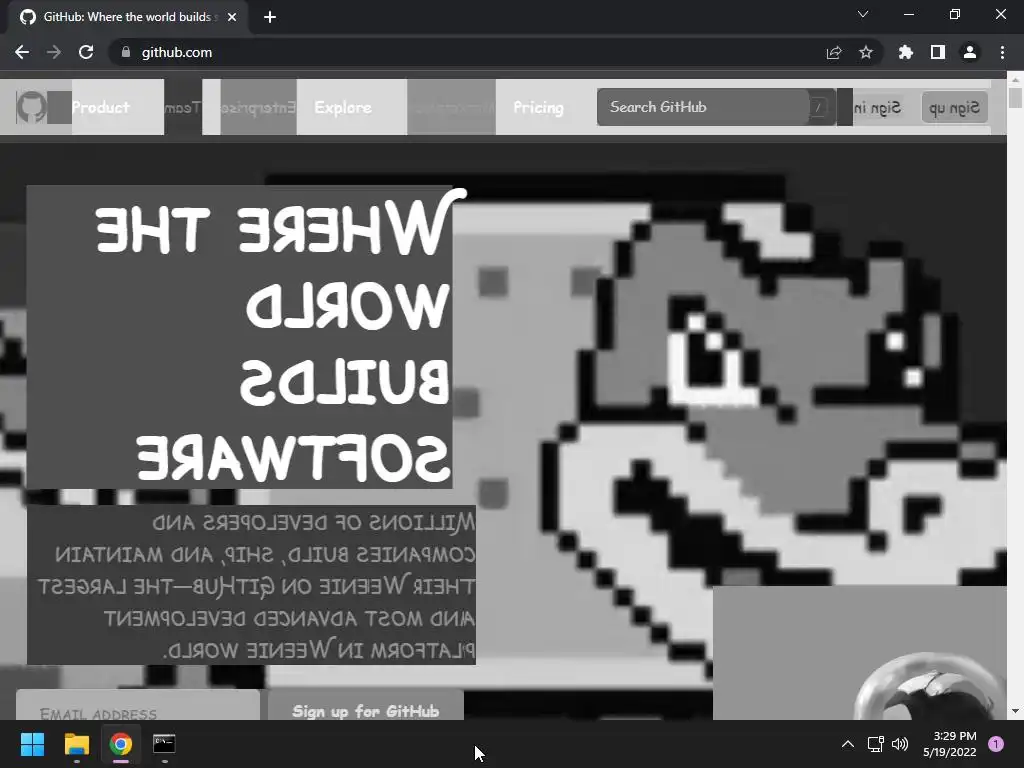
Task: Toggle Chrome side panel icon
Action: tap(938, 52)
